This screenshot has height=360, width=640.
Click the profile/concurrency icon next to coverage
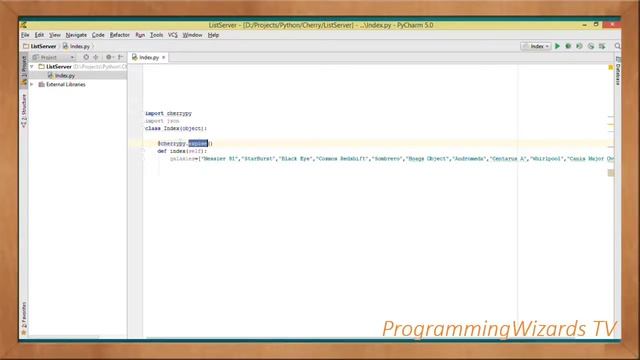(x=591, y=46)
